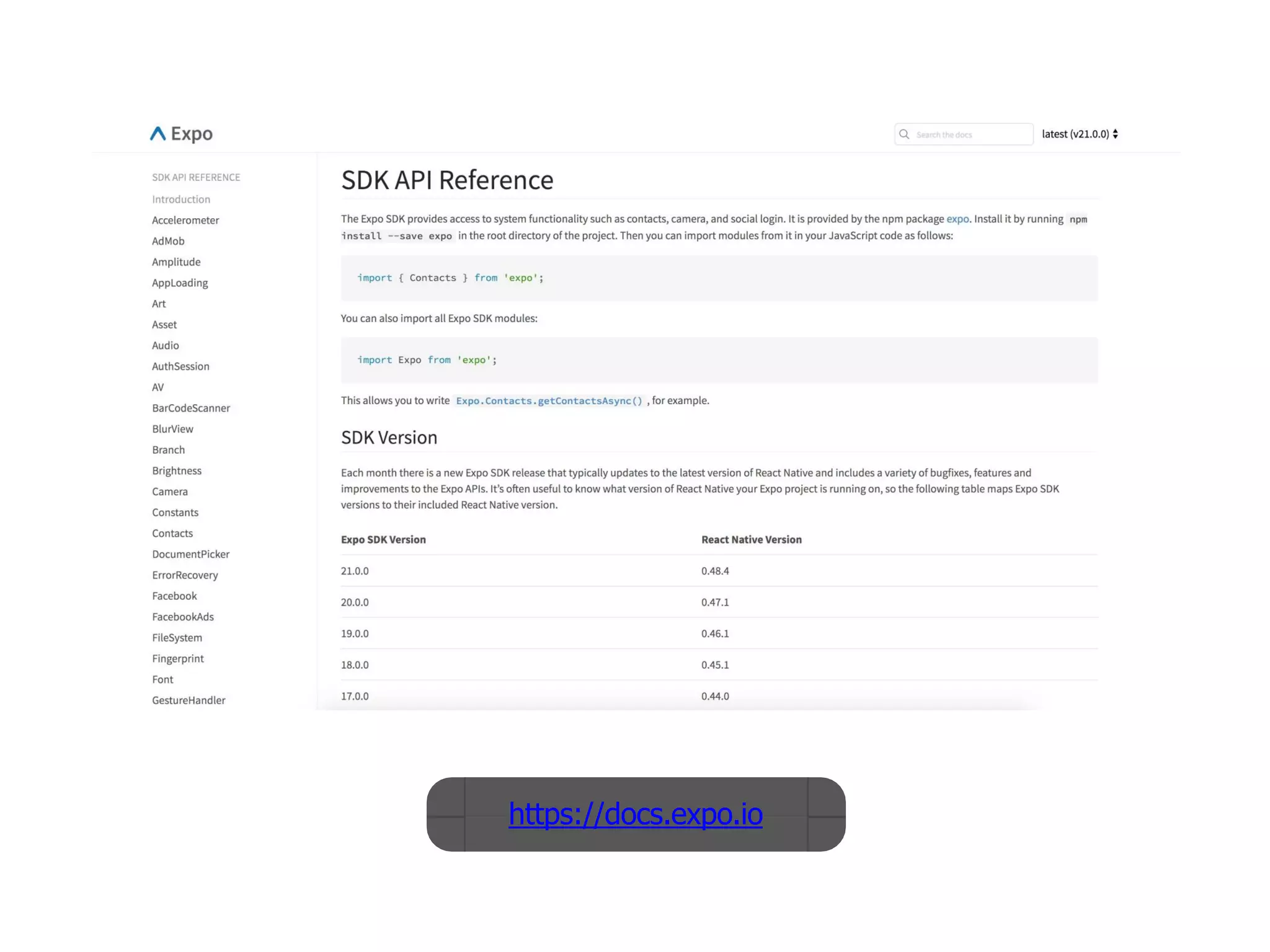Open the latest (v21.0.0) version dropdown
The image size is (1270, 952).
point(1080,134)
